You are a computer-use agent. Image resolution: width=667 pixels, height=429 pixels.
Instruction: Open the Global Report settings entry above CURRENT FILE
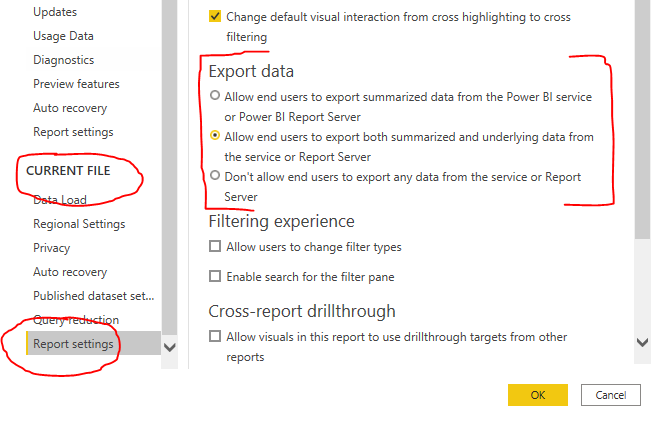tap(73, 132)
